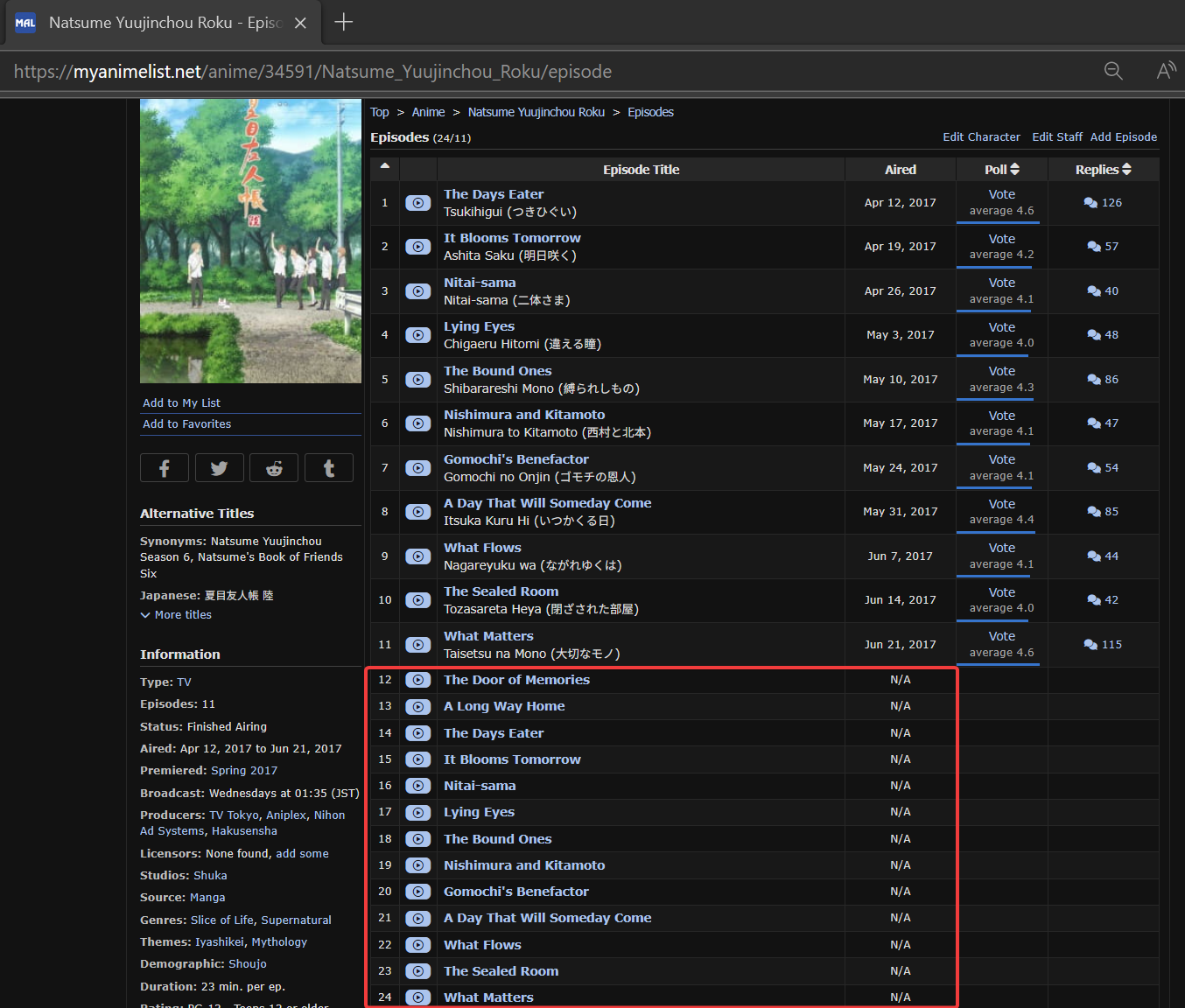Click the Twitter share icon
This screenshot has height=1008, width=1185.
pos(219,468)
